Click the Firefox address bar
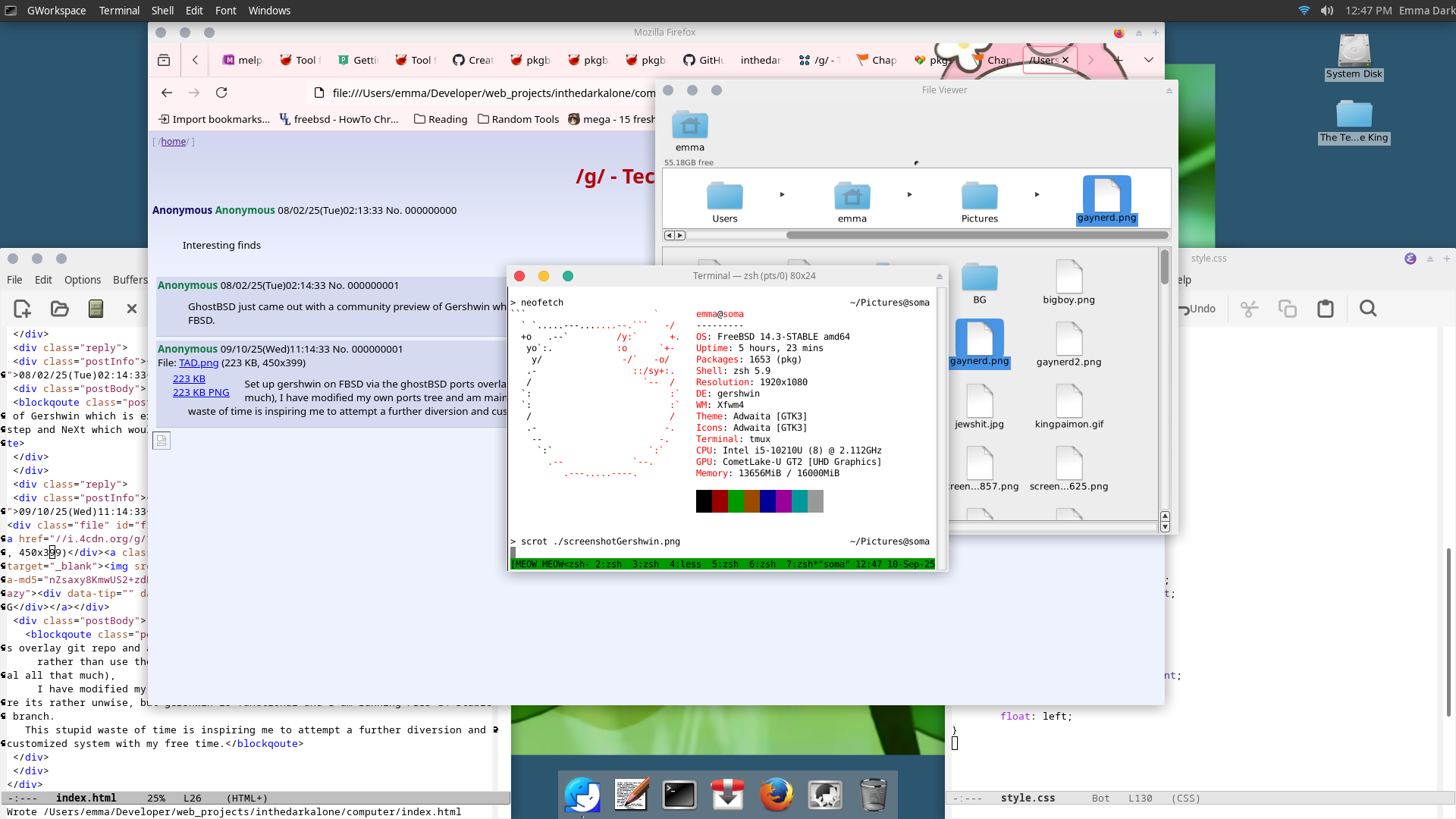The image size is (1456, 819). click(485, 93)
